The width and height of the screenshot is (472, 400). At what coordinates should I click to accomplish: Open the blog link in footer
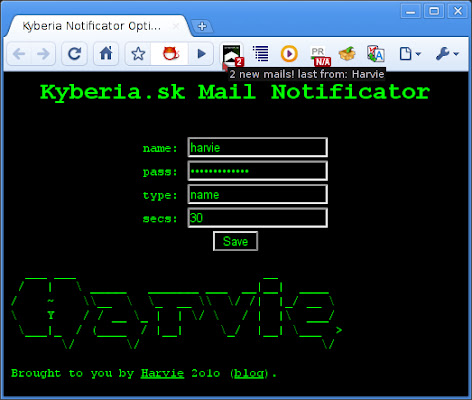pyautogui.click(x=249, y=373)
